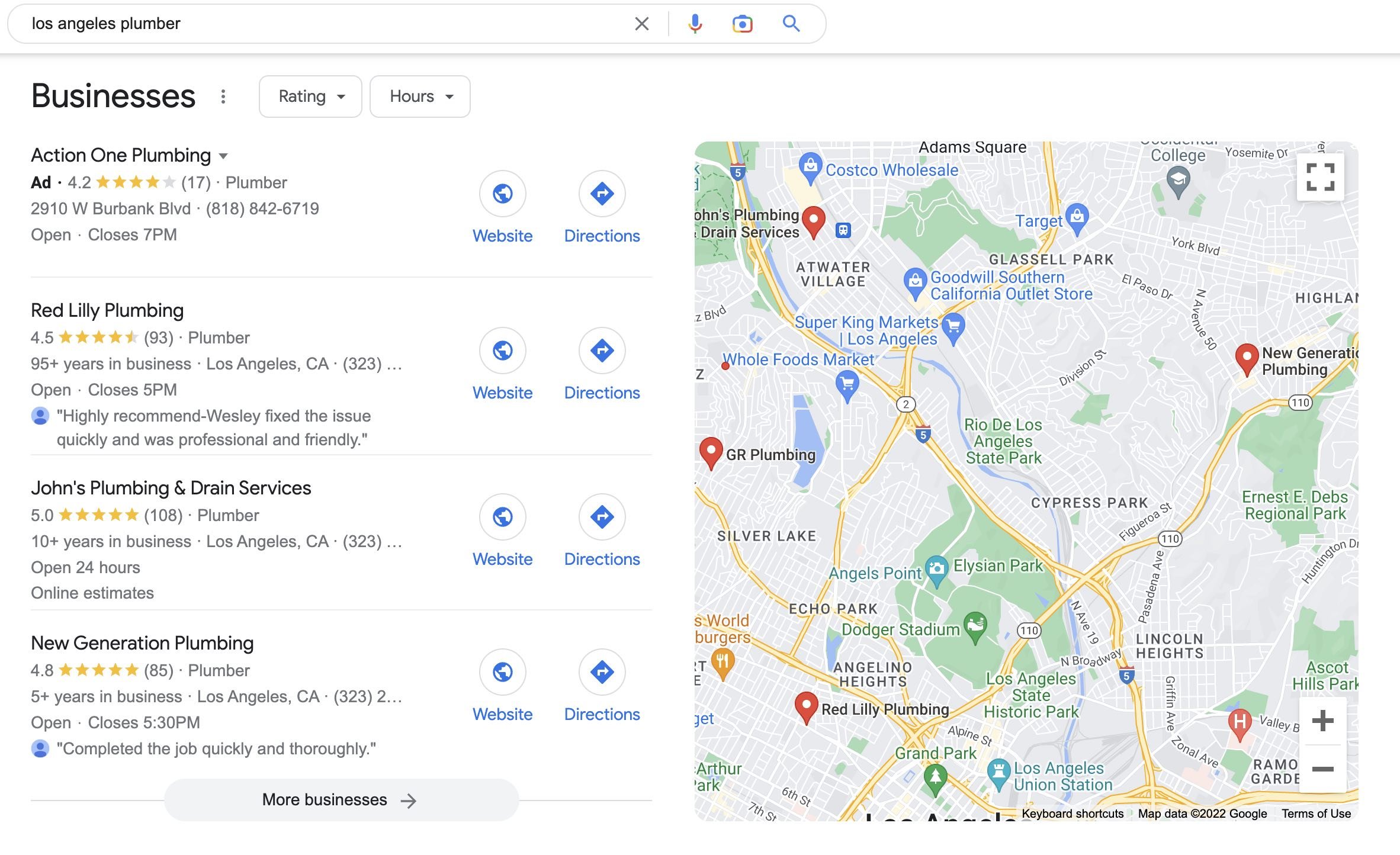Select the GR Plumbing map pin
The image size is (1400, 855).
[x=711, y=453]
